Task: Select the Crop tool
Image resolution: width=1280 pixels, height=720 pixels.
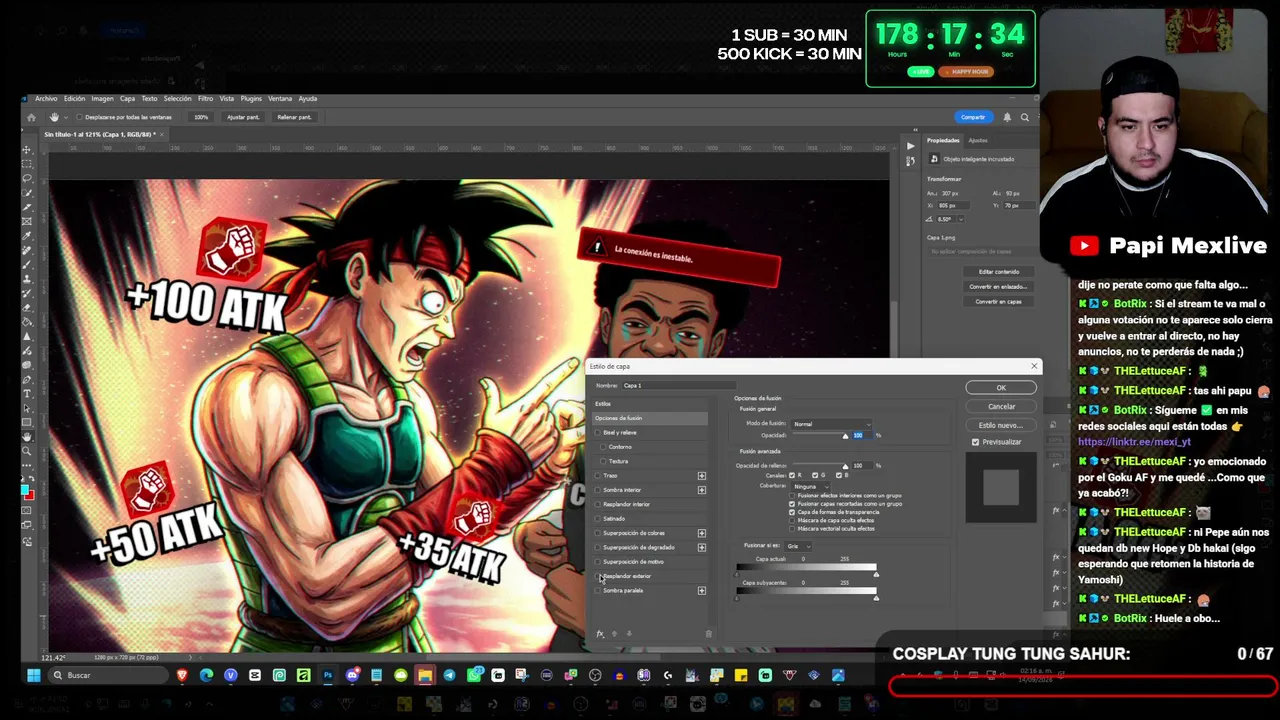Action: click(27, 207)
